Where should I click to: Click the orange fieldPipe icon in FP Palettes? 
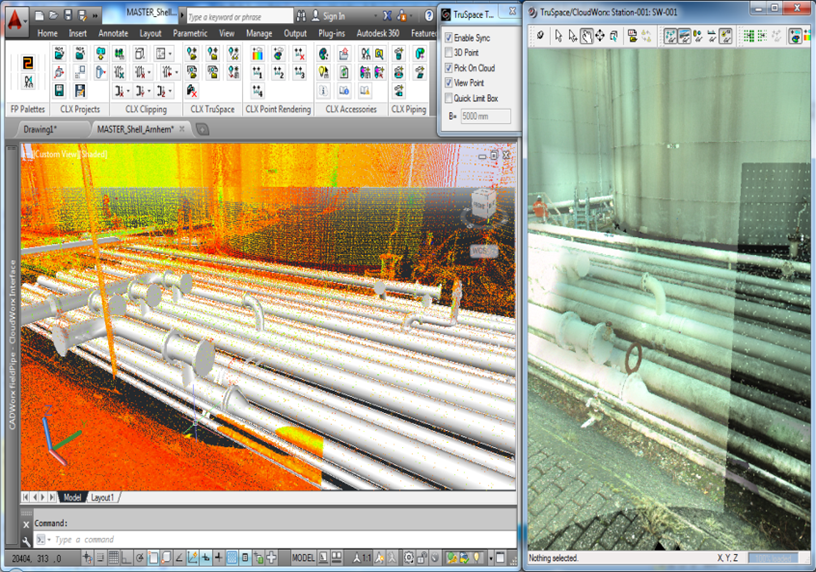tap(28, 63)
